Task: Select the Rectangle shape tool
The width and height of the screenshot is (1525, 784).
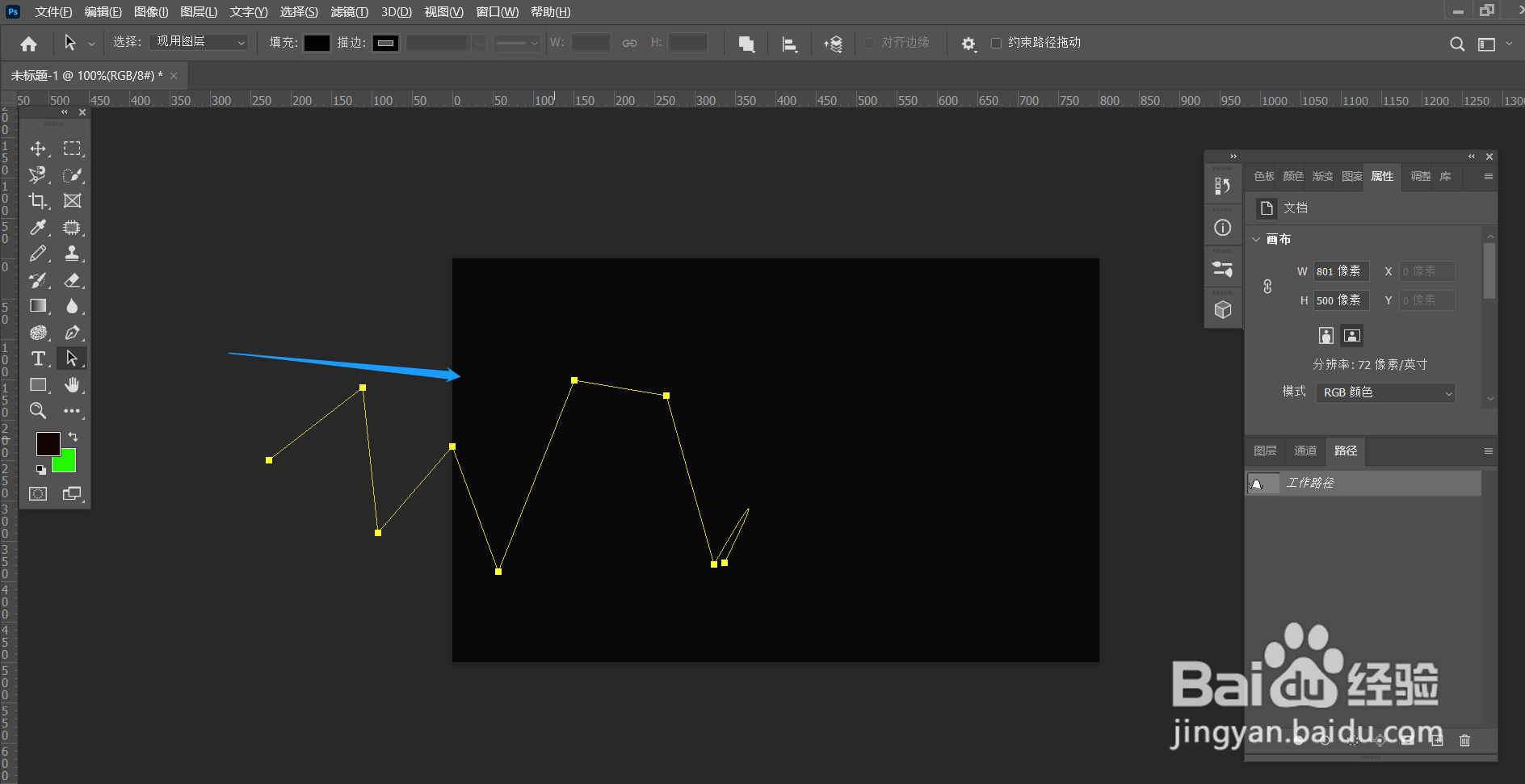Action: 38,385
